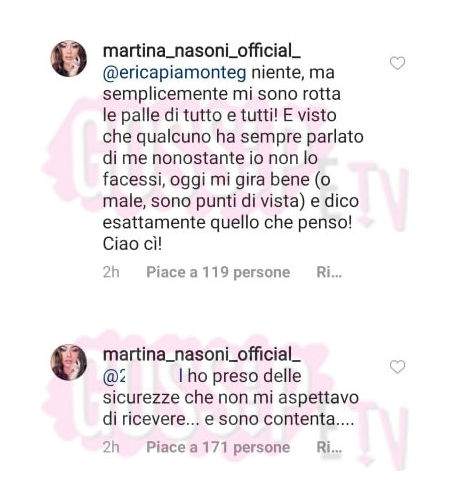The width and height of the screenshot is (450, 502).
Task: Click the 2h timestamp of first comment
Action: (111, 272)
